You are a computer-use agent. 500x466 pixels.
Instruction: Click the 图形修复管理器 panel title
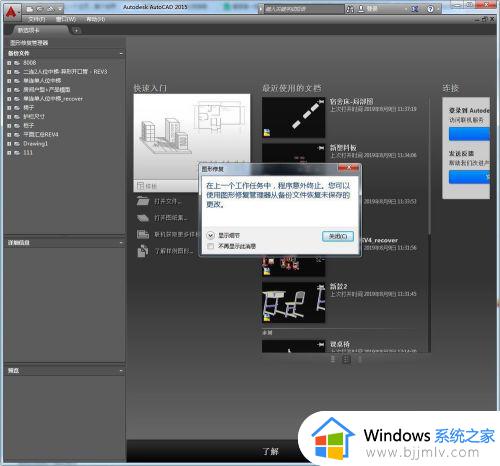pos(29,43)
